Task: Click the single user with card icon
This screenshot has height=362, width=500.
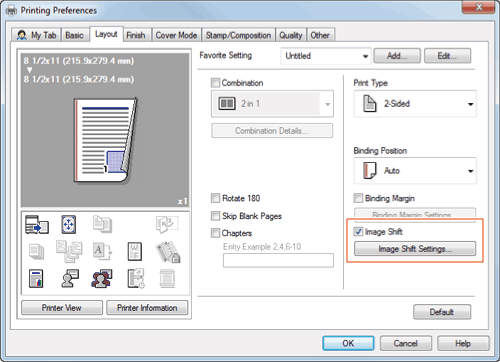Action: click(70, 278)
